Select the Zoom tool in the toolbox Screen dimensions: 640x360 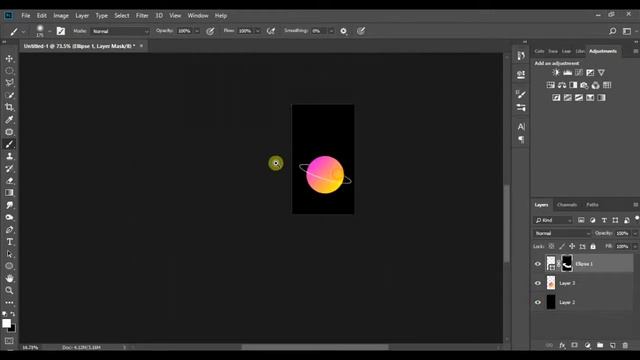pos(9,290)
